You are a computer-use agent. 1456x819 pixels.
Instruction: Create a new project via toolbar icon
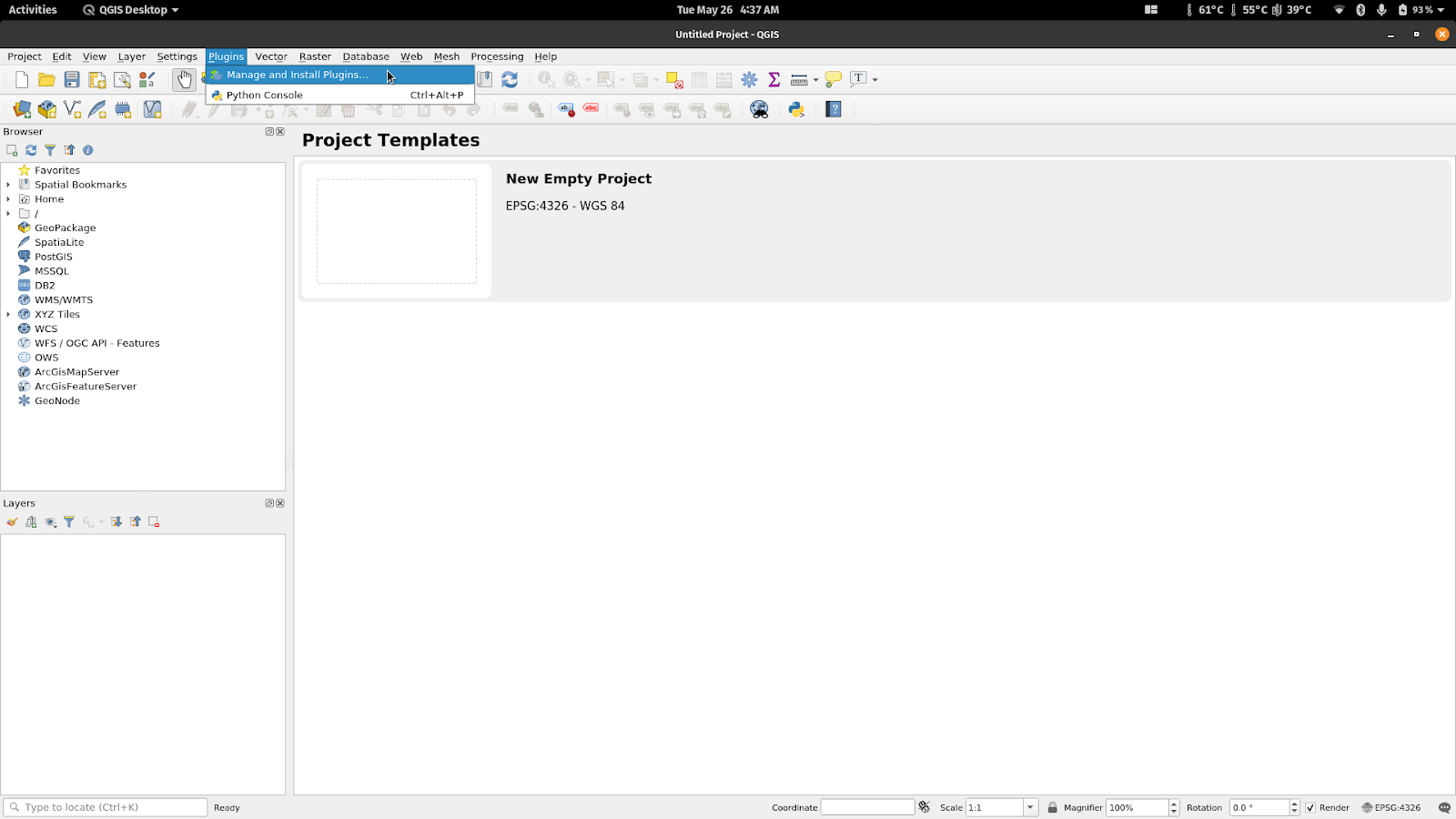point(22,80)
